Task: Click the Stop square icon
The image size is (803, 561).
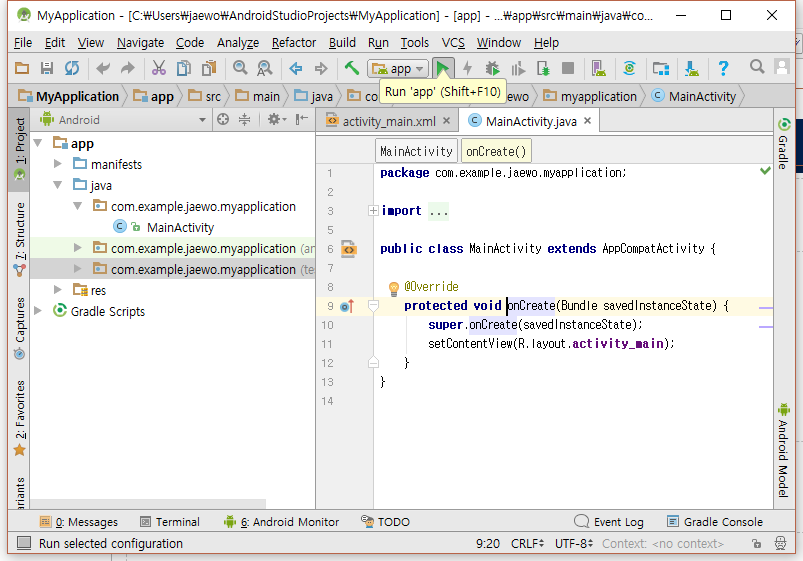Action: pyautogui.click(x=568, y=68)
